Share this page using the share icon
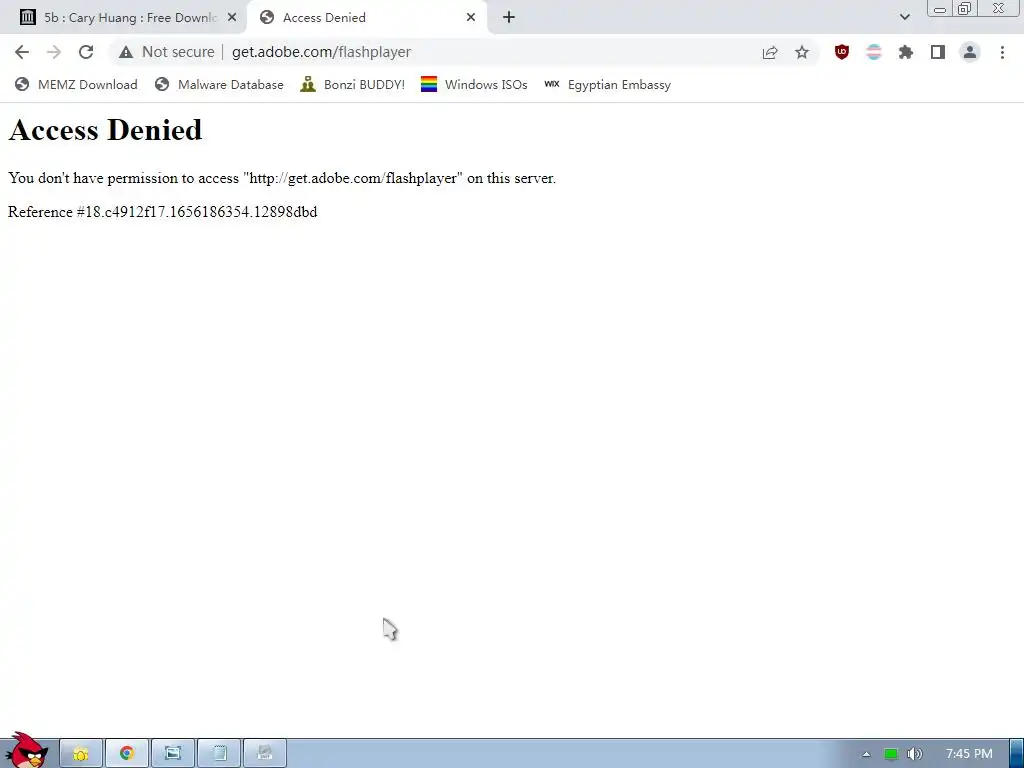The width and height of the screenshot is (1024, 768). pyautogui.click(x=770, y=52)
